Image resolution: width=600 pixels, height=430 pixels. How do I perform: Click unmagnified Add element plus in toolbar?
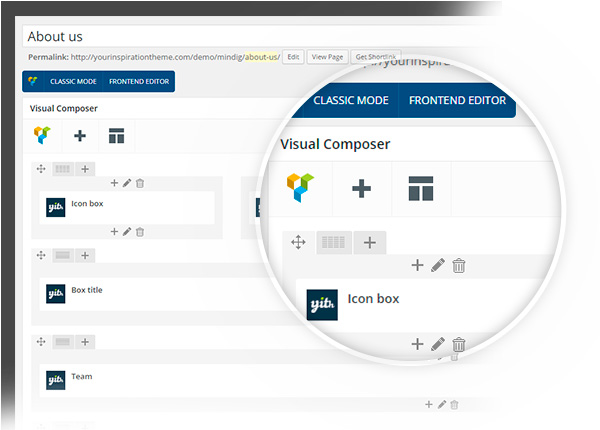(x=80, y=136)
